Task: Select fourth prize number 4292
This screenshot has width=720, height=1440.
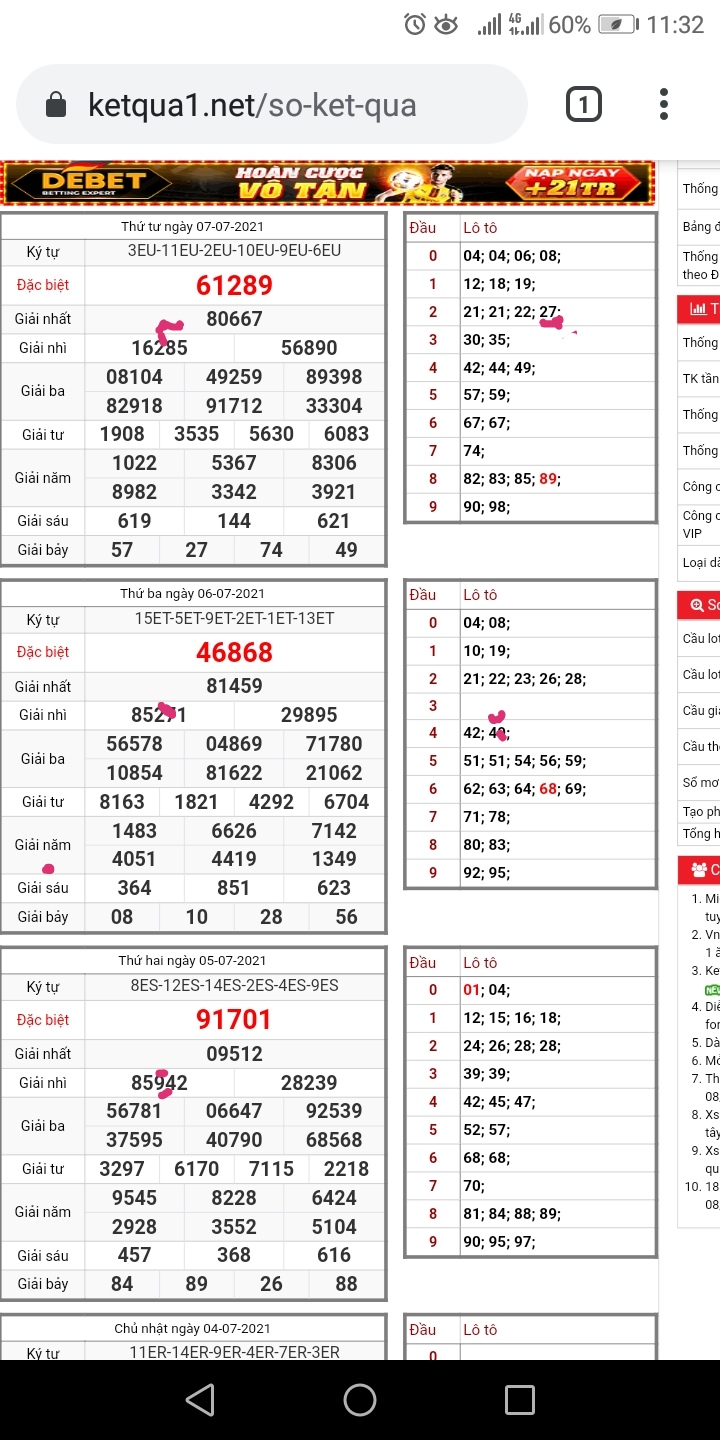Action: click(271, 802)
